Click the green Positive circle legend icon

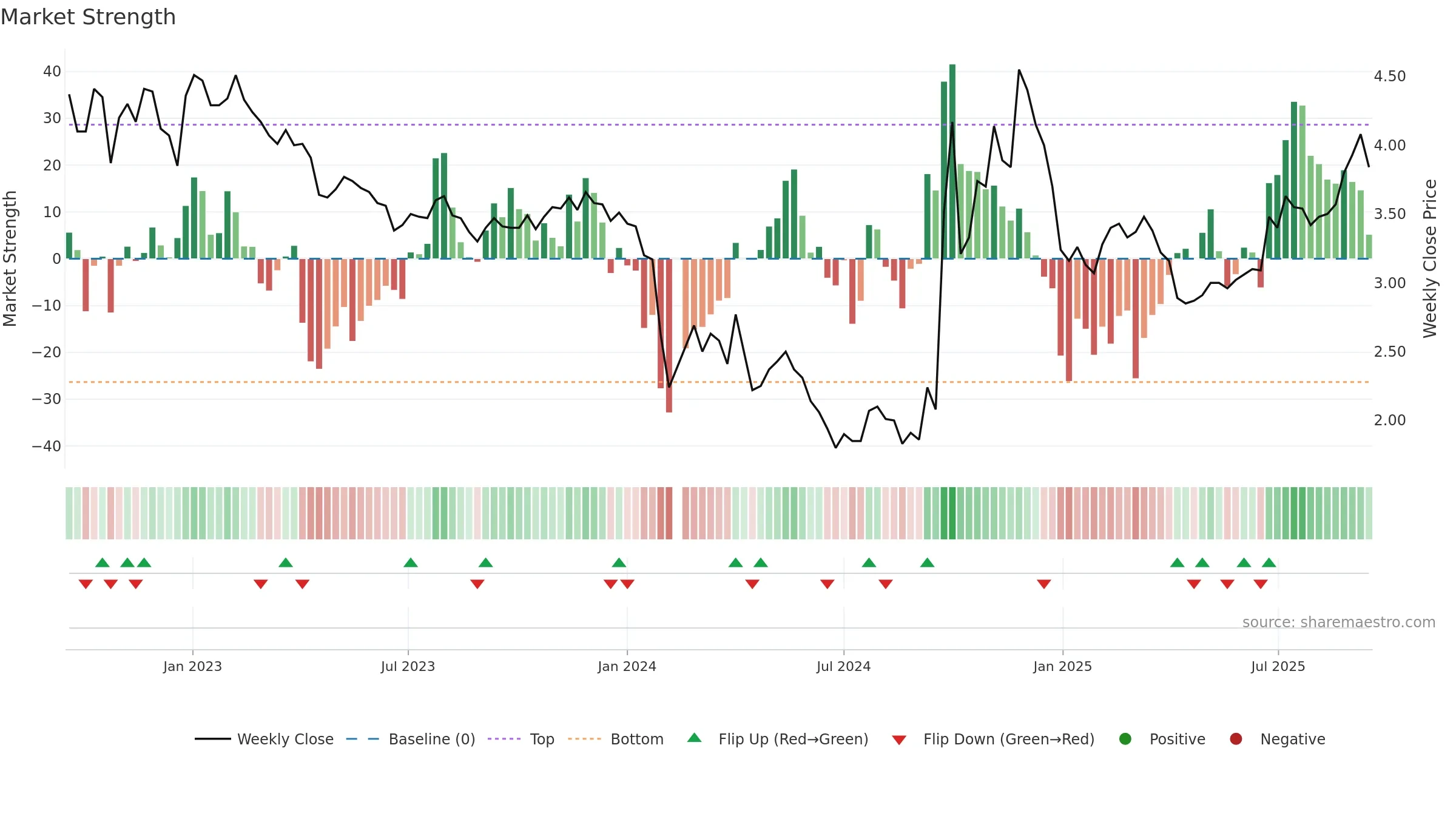1125,739
